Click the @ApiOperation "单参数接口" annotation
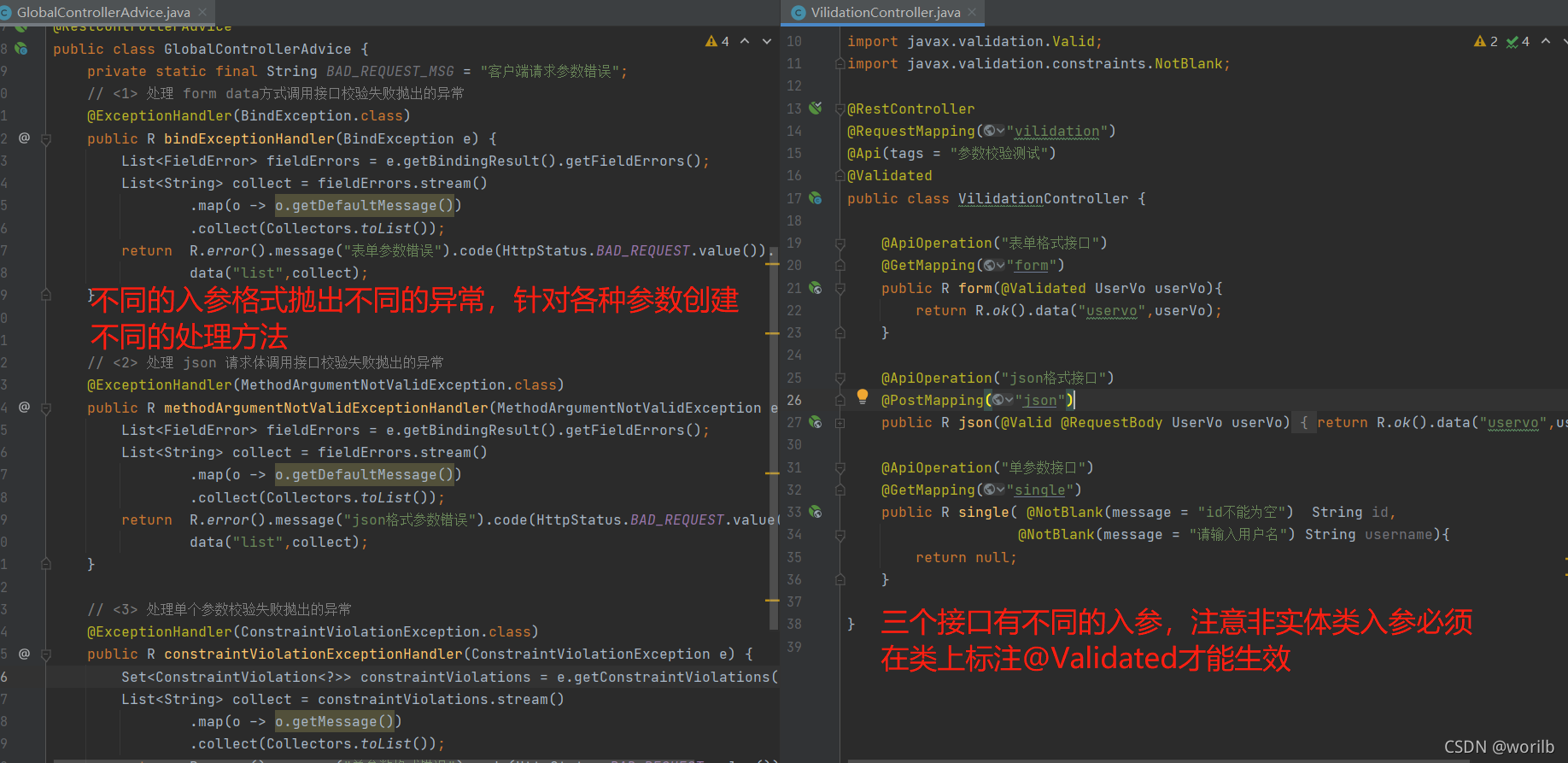 click(987, 467)
